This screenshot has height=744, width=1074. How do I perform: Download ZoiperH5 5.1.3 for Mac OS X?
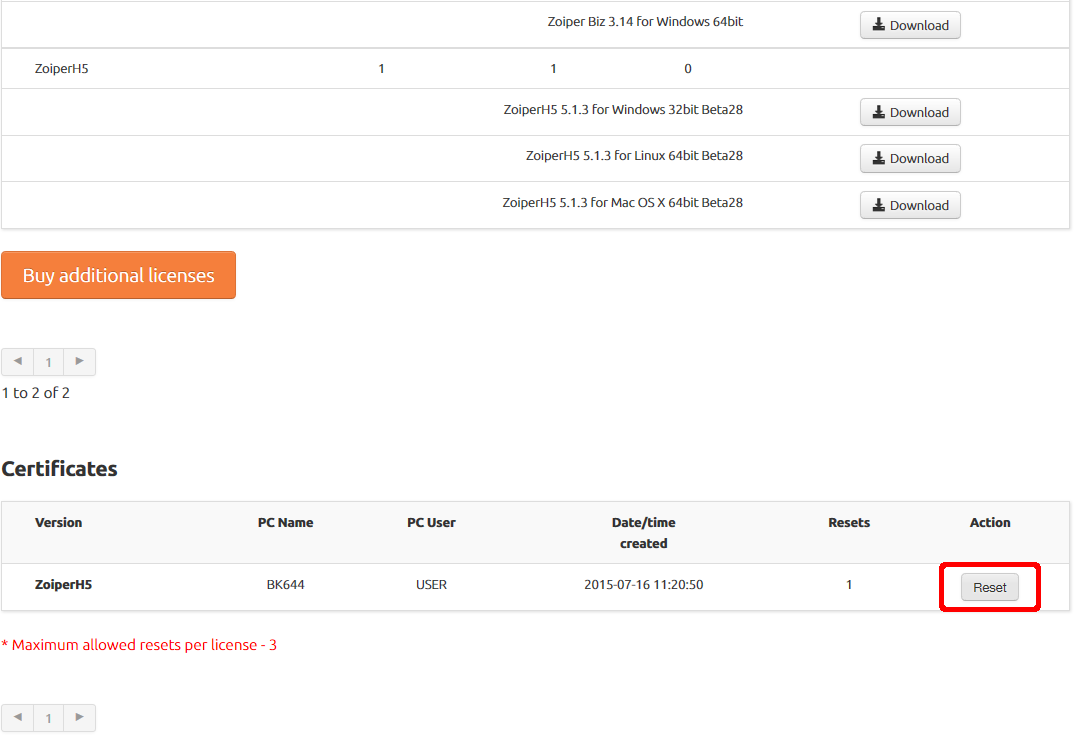pos(910,205)
